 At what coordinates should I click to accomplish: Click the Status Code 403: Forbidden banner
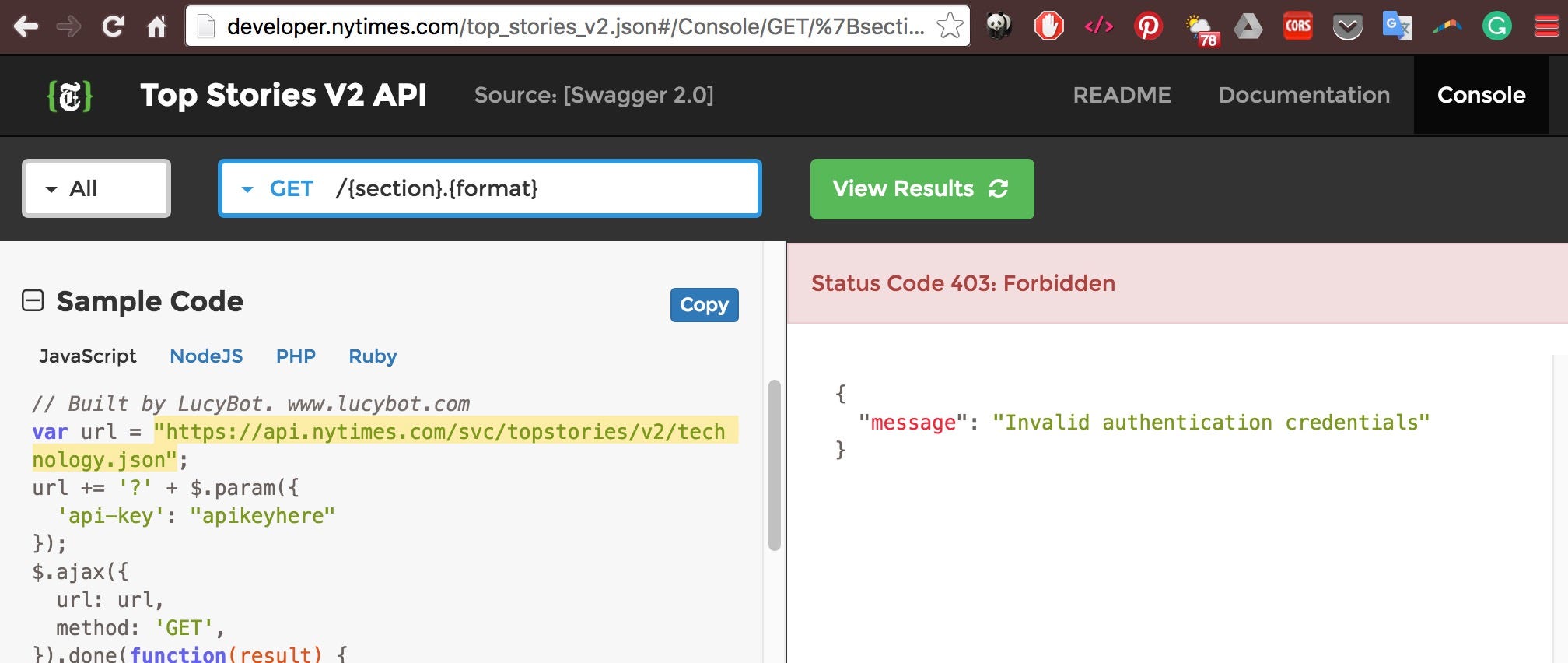(x=1178, y=283)
